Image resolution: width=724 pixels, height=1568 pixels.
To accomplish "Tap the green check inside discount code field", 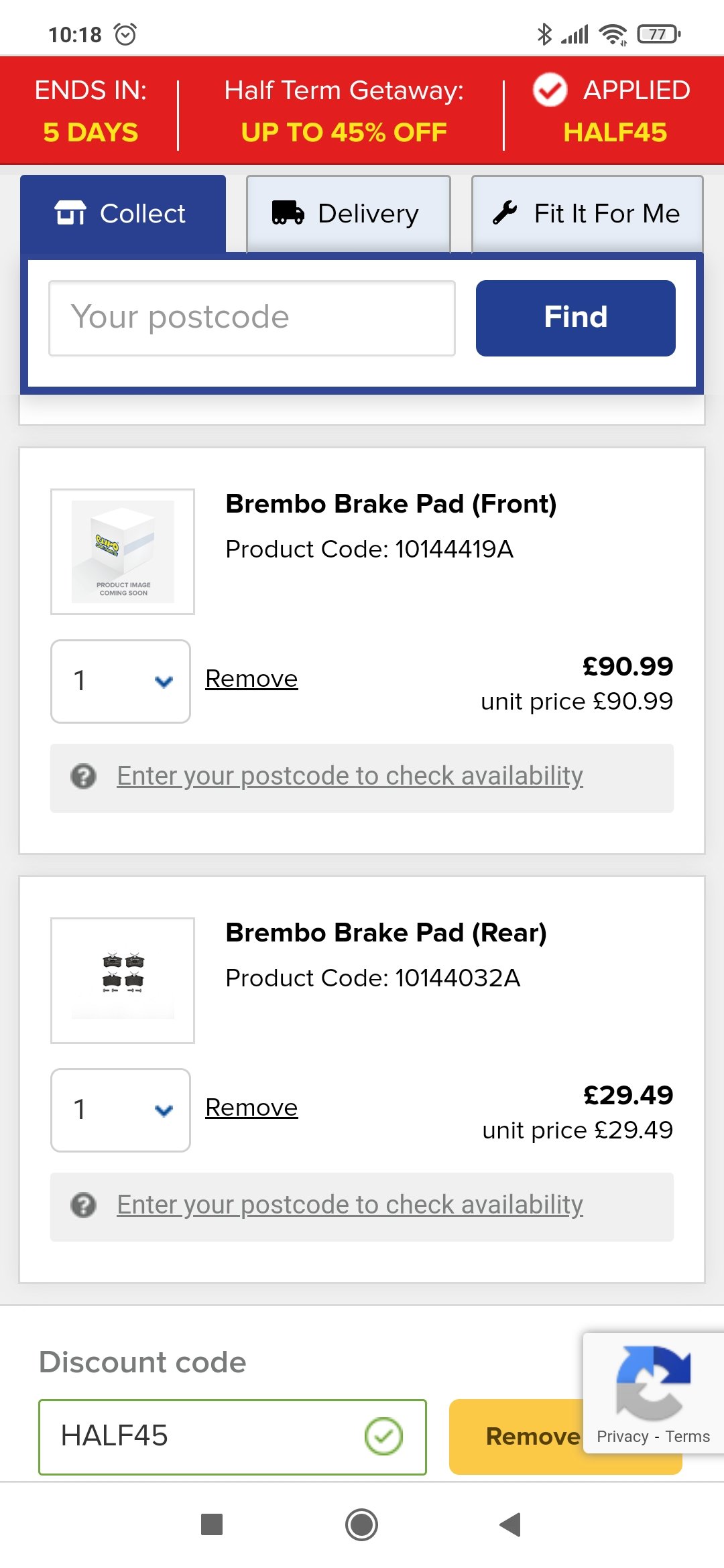I will click(x=383, y=1436).
